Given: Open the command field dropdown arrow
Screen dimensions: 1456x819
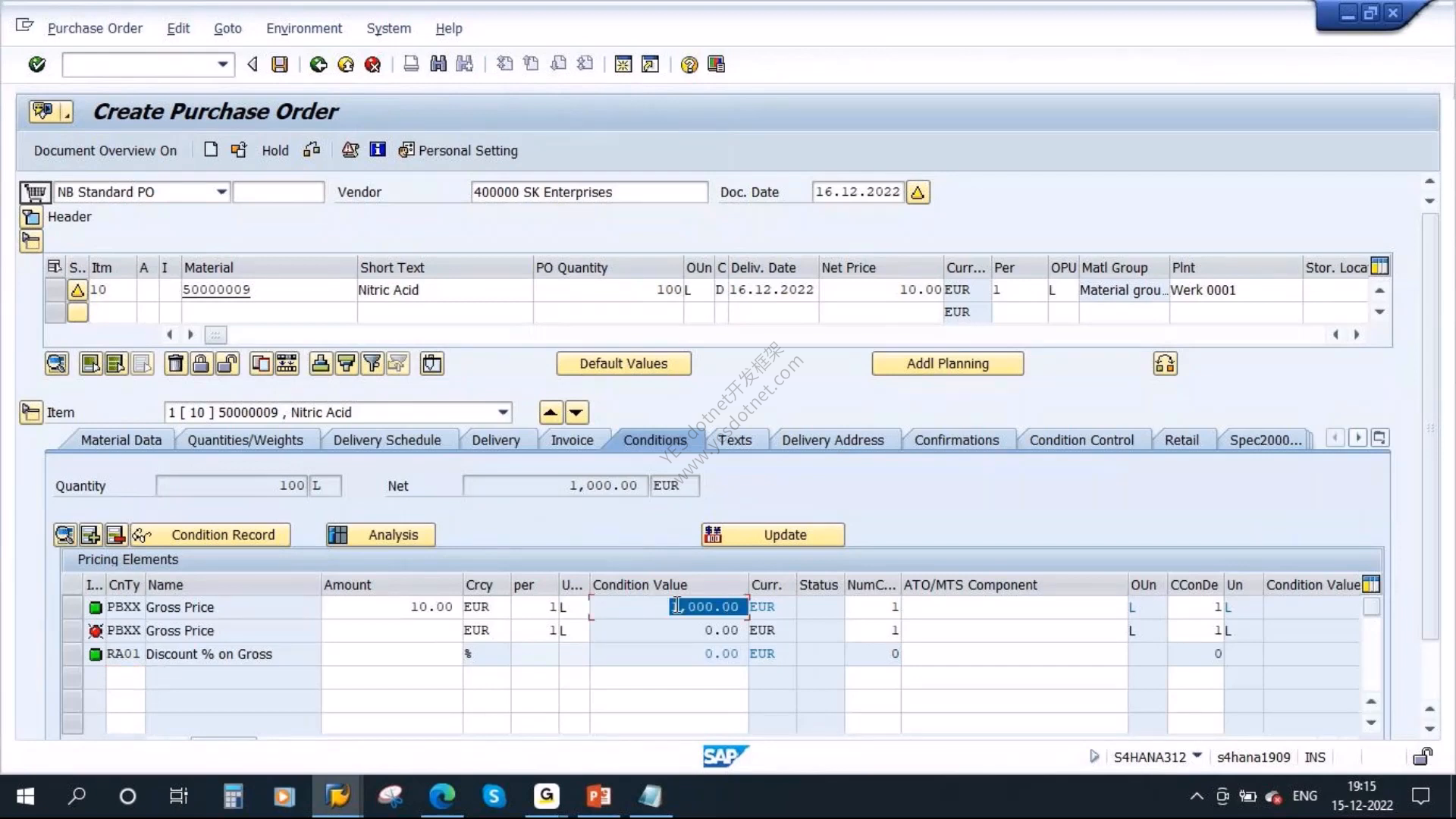Looking at the screenshot, I should [222, 64].
